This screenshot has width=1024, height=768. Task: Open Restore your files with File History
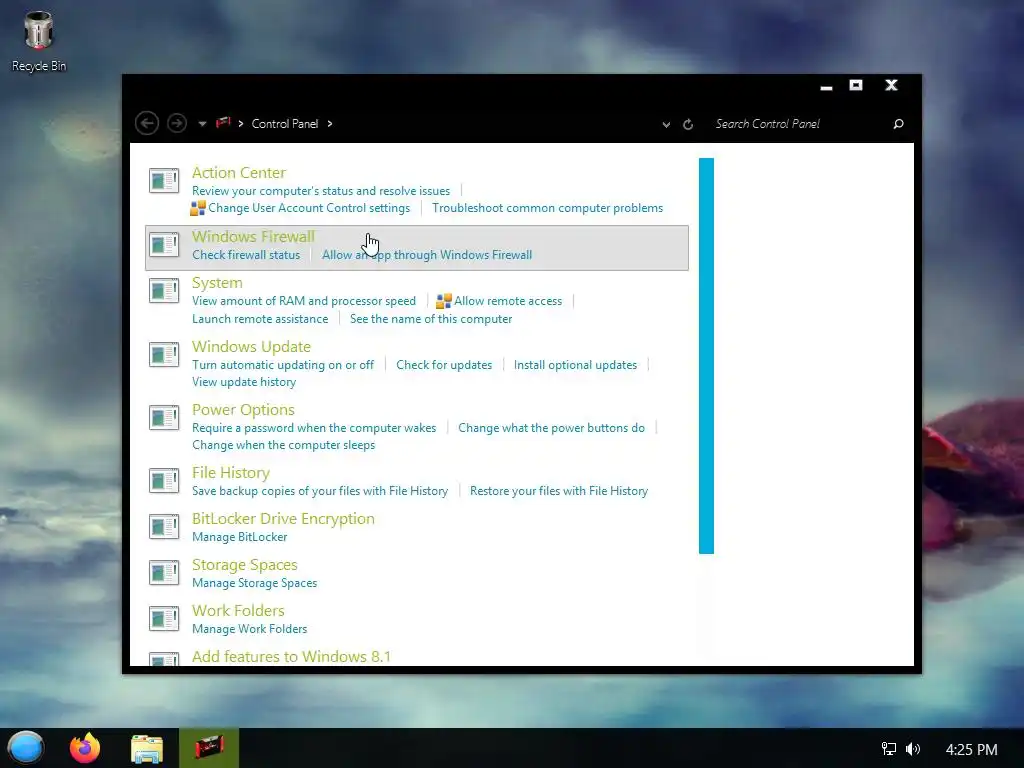point(559,490)
